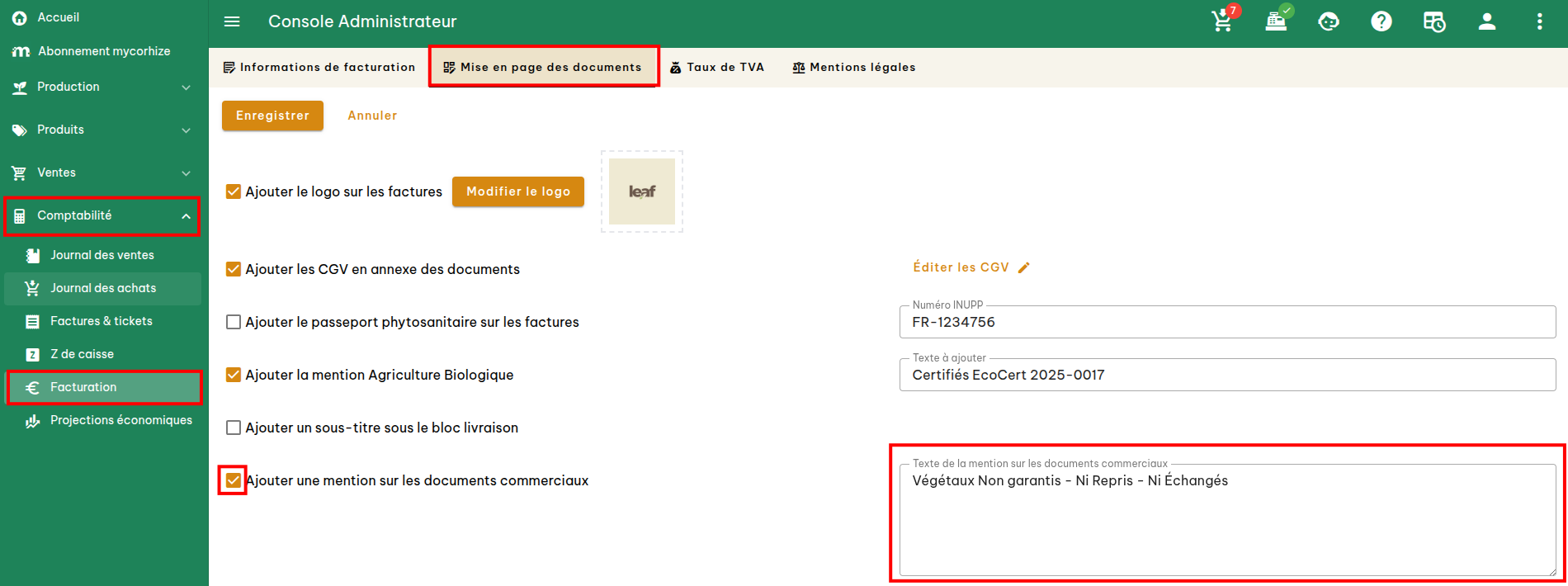Click the Comptabilité calculator icon
1568x586 pixels.
point(20,216)
